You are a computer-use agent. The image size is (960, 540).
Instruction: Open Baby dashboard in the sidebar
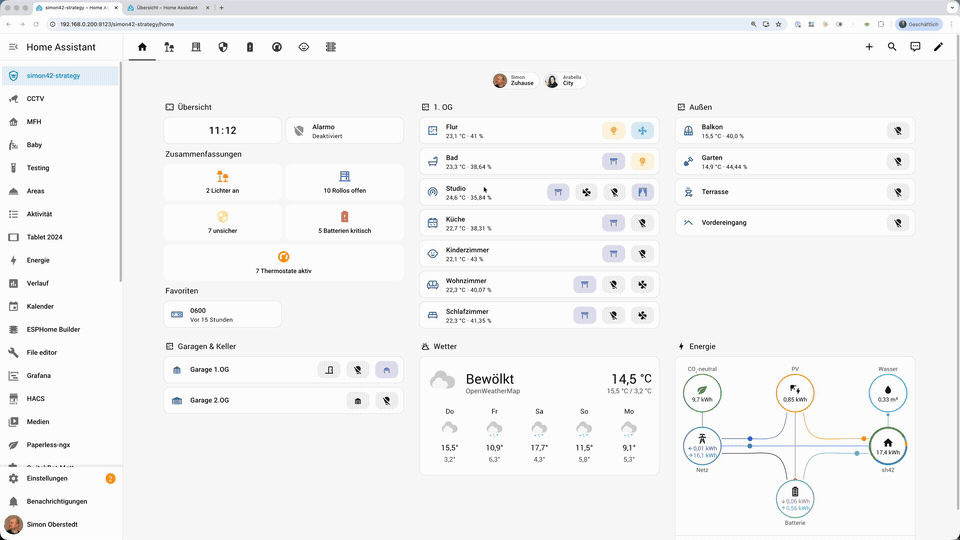coord(60,144)
